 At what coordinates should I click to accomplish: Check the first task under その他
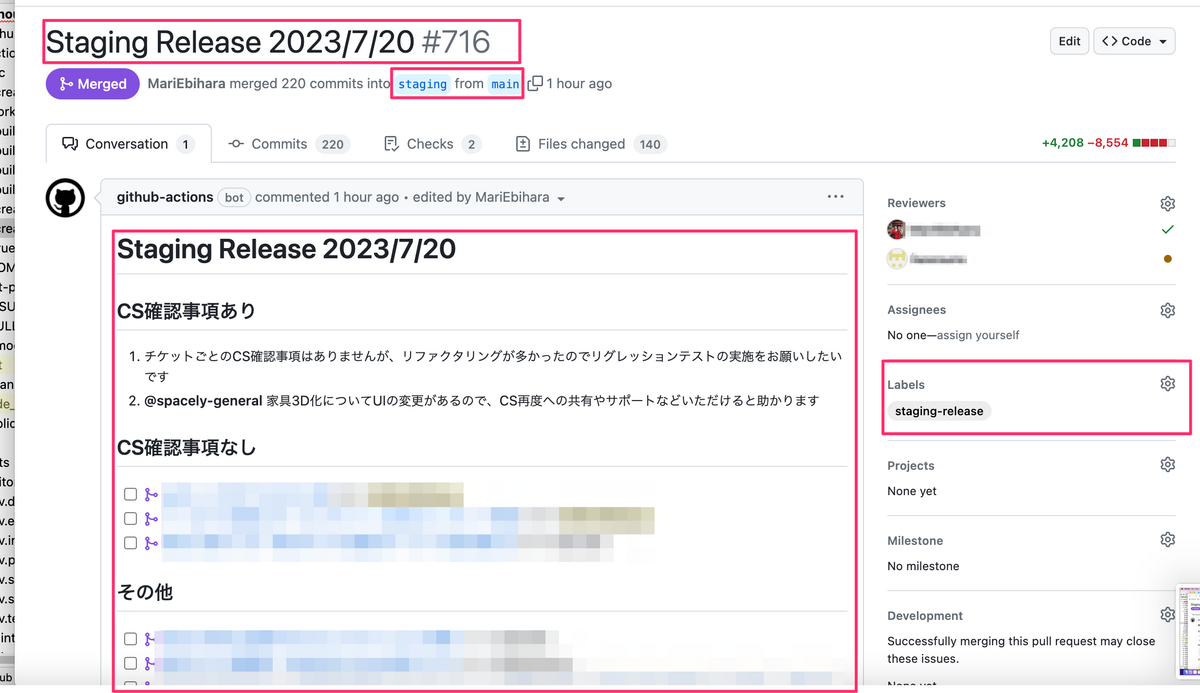[x=130, y=638]
